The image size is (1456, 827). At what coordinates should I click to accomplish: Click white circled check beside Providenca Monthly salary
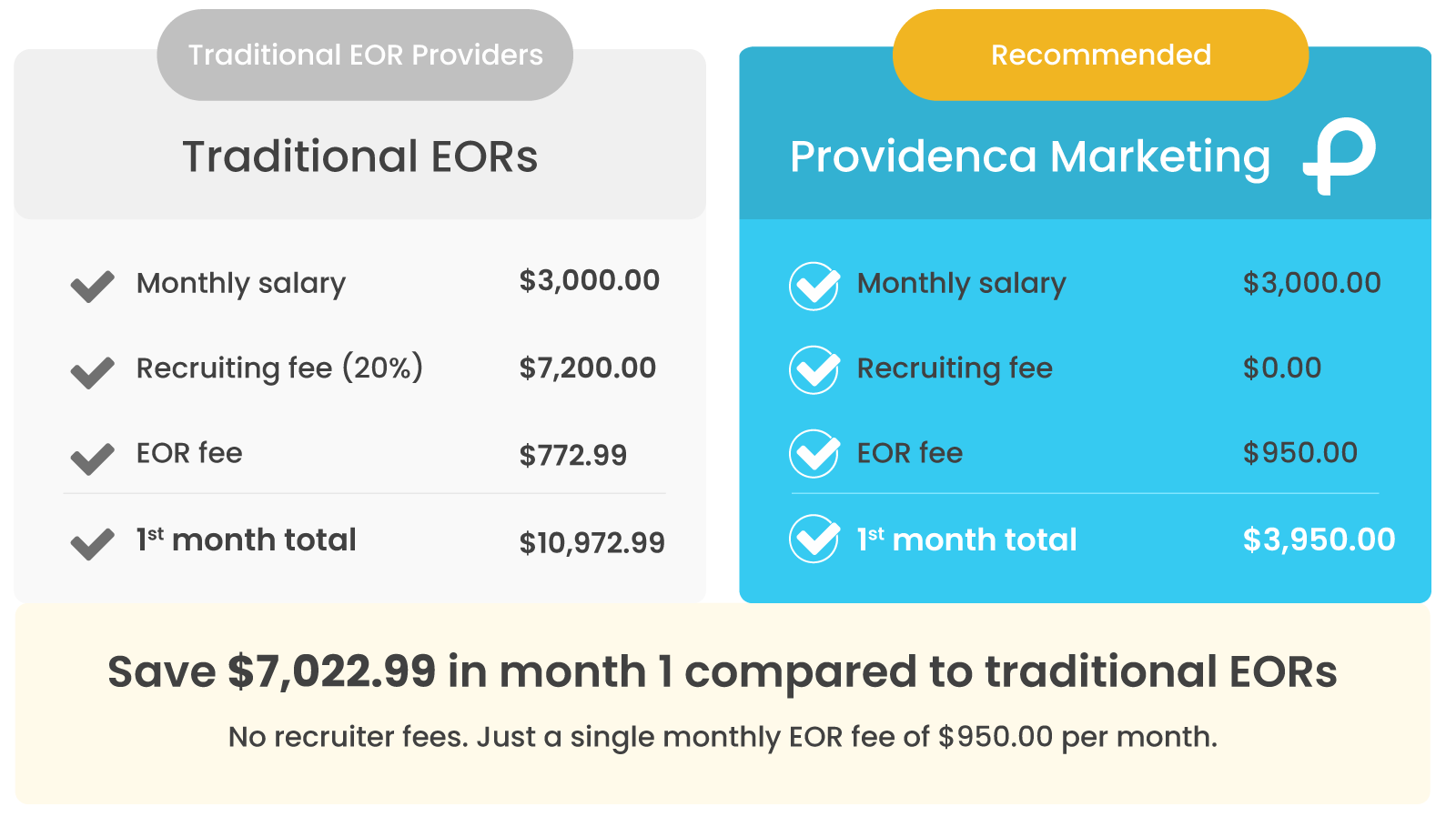click(x=814, y=286)
